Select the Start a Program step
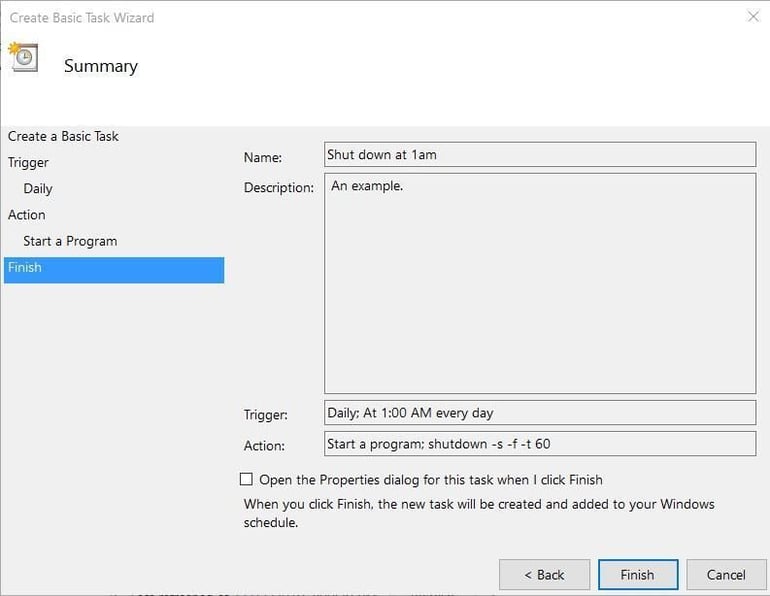The image size is (770, 596). click(x=70, y=241)
